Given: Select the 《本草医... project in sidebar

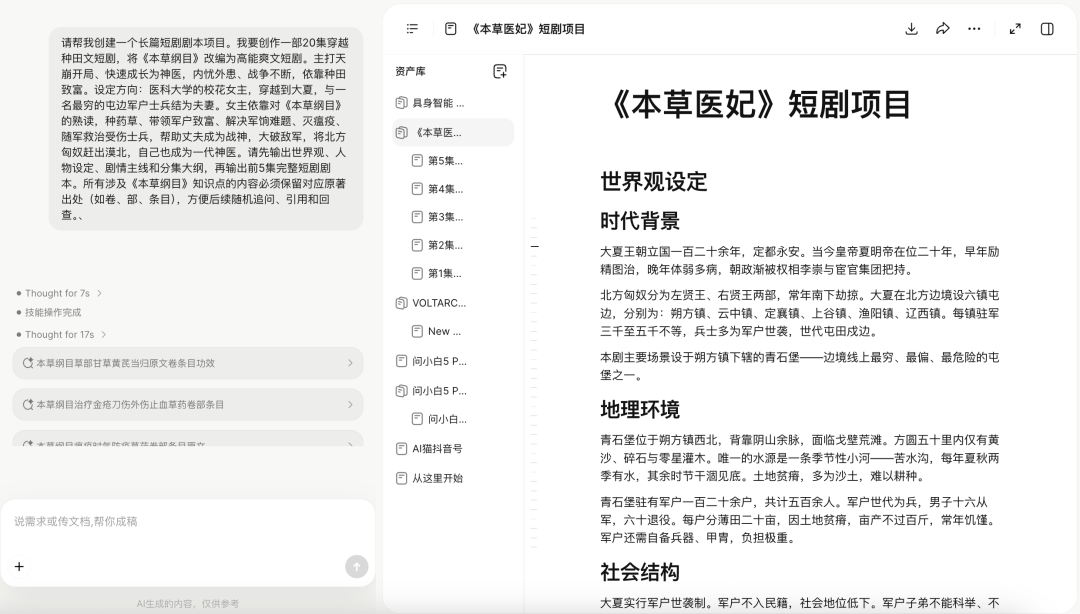Looking at the screenshot, I should [x=454, y=132].
